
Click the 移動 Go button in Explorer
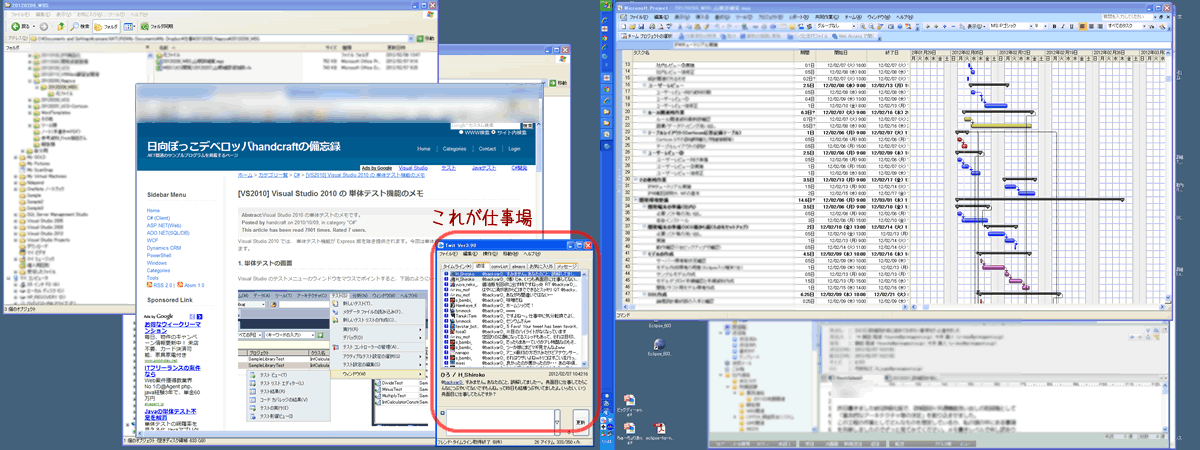pyautogui.click(x=425, y=39)
